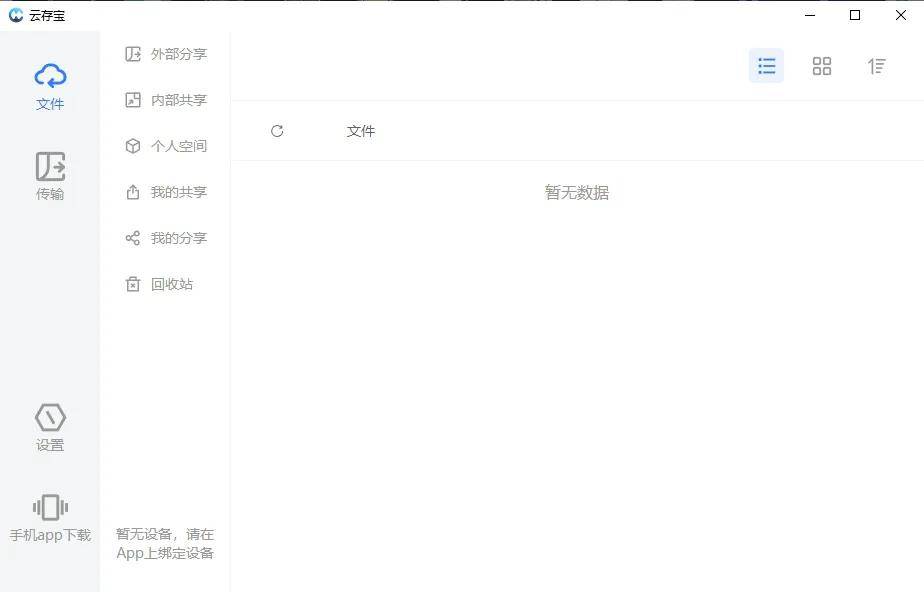Minimize the 云存宝 window

click(x=810, y=15)
